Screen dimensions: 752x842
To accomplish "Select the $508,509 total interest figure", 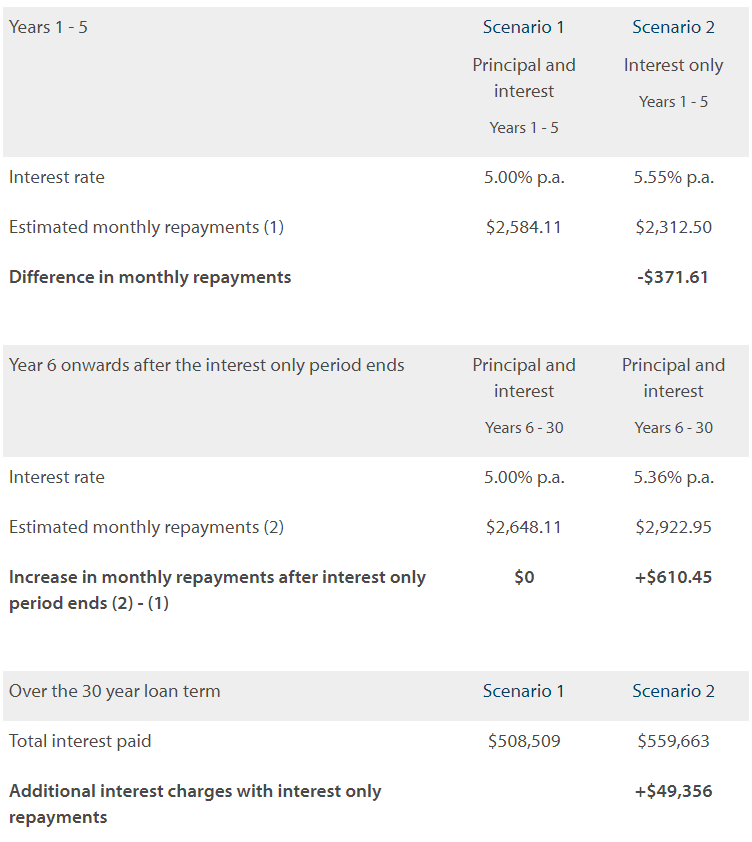I will [x=524, y=741].
